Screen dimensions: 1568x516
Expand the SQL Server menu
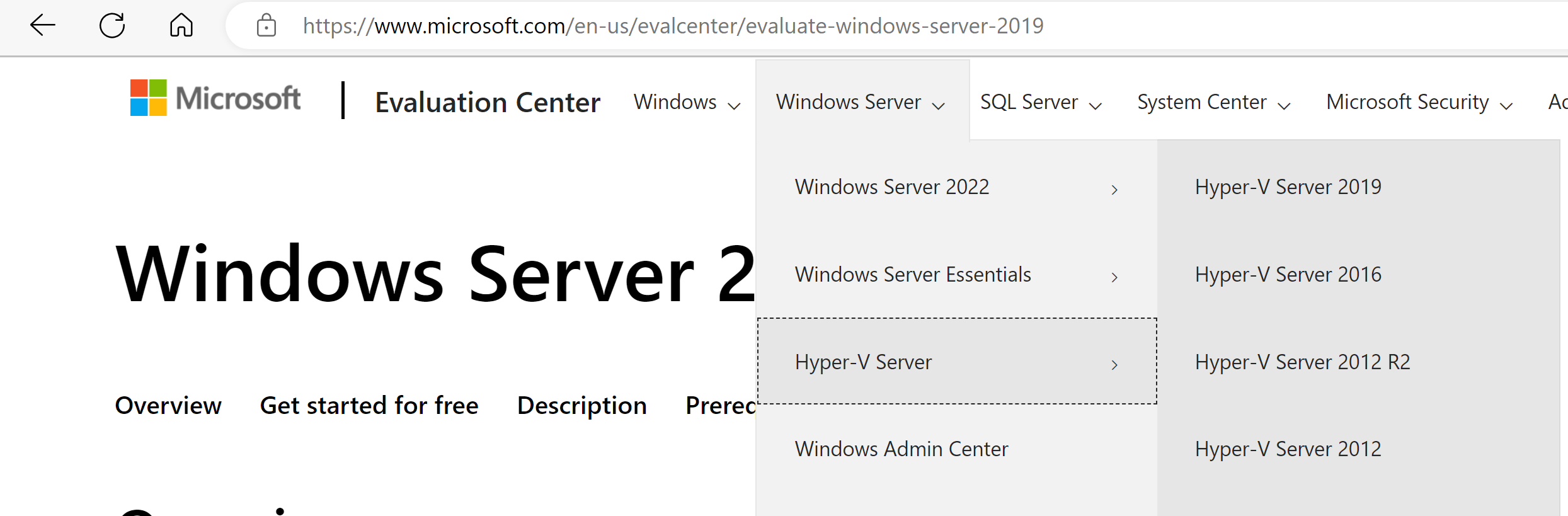coord(1041,102)
